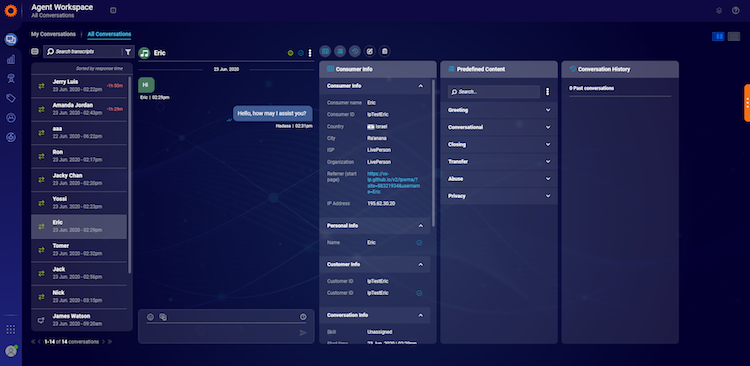Select the Consumer Info widget icon in toolbar

(x=325, y=51)
